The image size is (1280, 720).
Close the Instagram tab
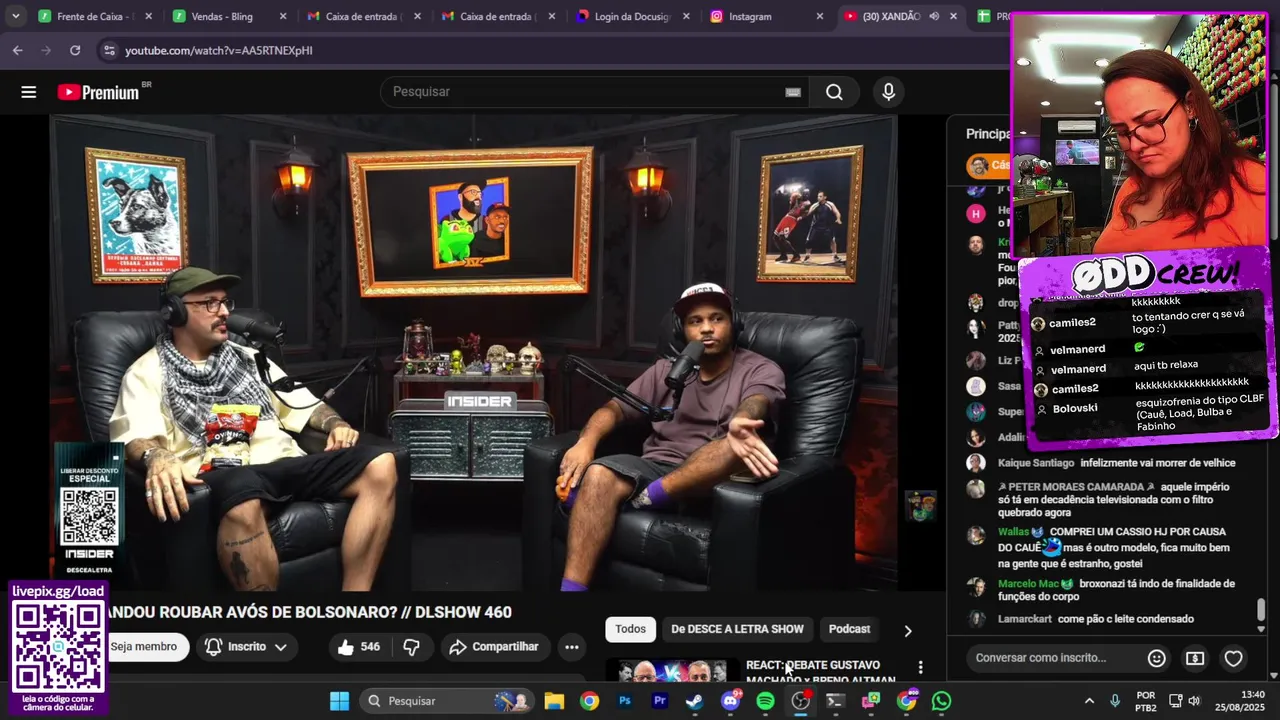(x=820, y=17)
